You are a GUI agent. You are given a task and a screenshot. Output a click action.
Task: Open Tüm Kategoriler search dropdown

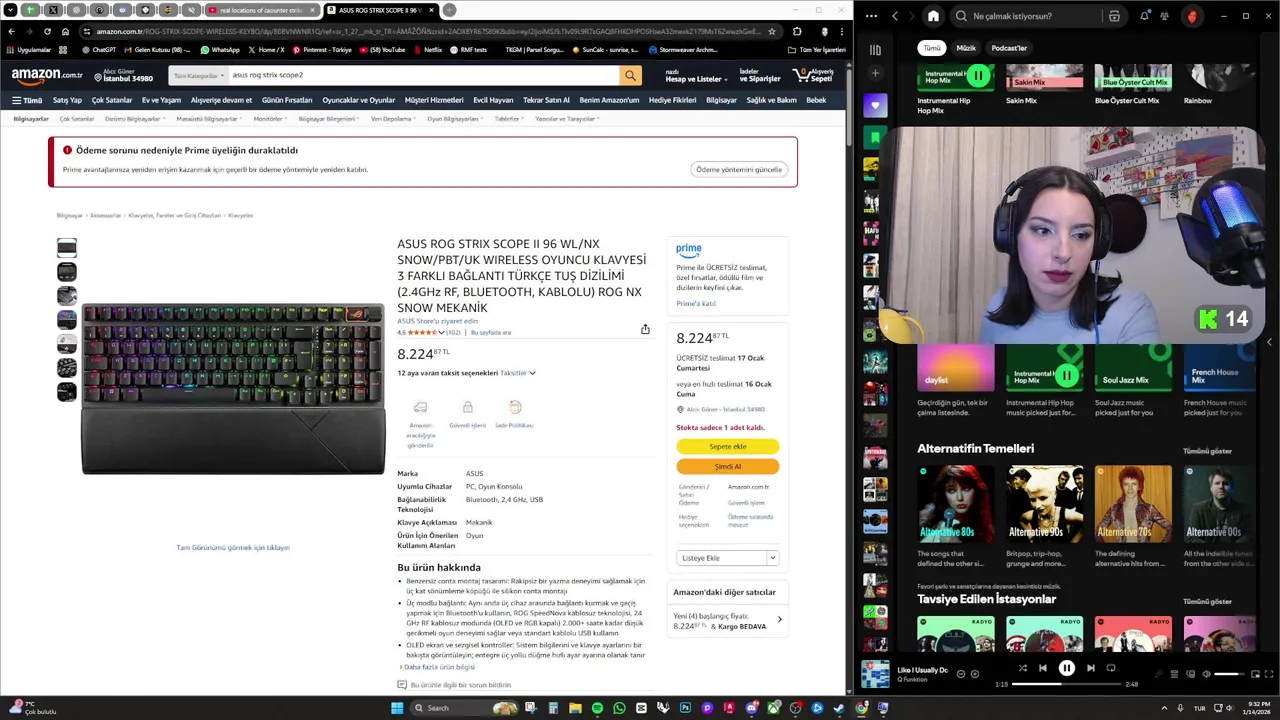(199, 75)
